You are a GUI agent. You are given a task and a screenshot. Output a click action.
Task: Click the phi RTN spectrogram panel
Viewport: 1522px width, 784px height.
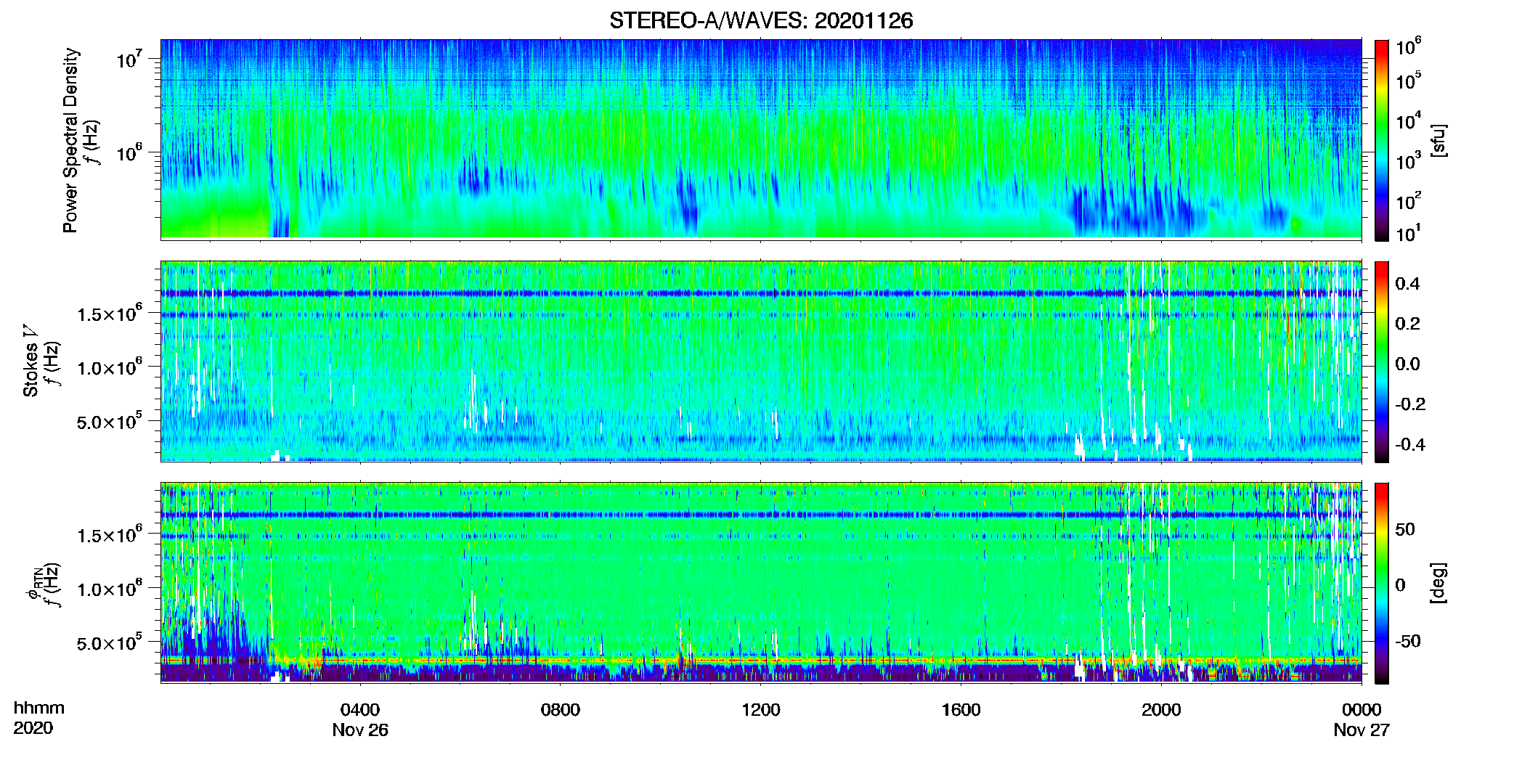pos(761,582)
